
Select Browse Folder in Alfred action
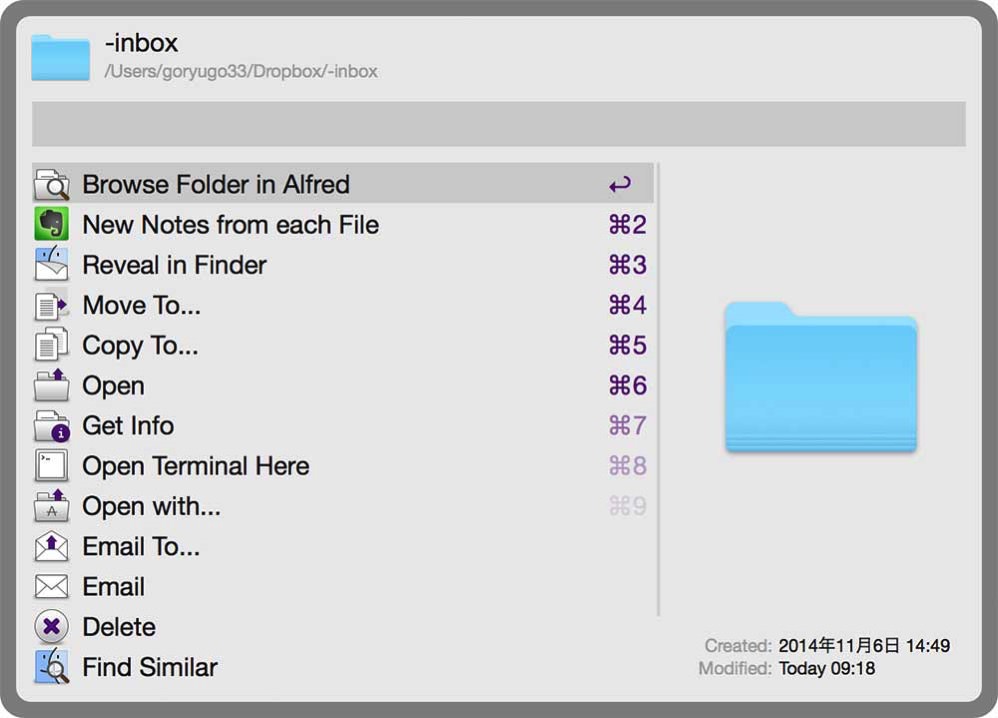tap(216, 185)
